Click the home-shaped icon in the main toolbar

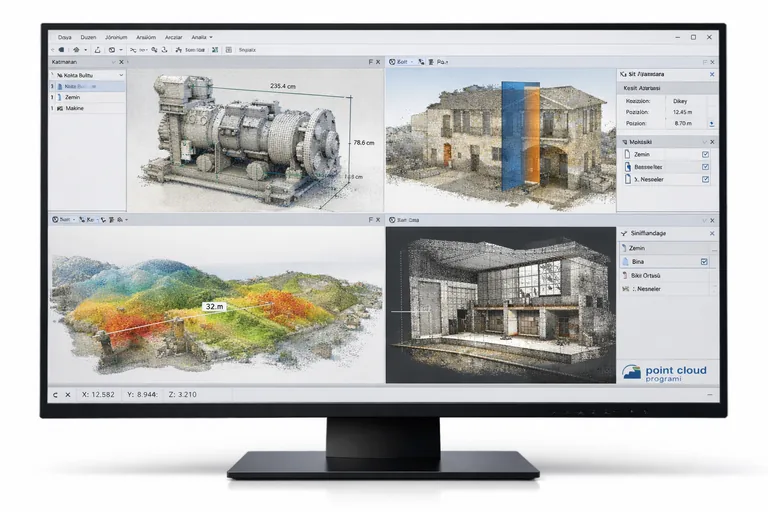tap(76, 50)
